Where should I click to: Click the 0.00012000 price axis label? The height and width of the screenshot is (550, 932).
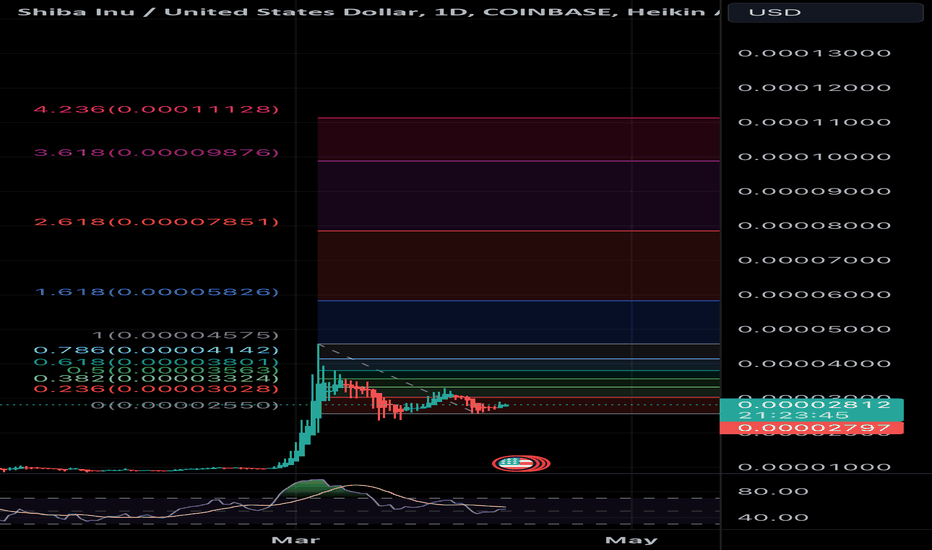pyautogui.click(x=814, y=87)
